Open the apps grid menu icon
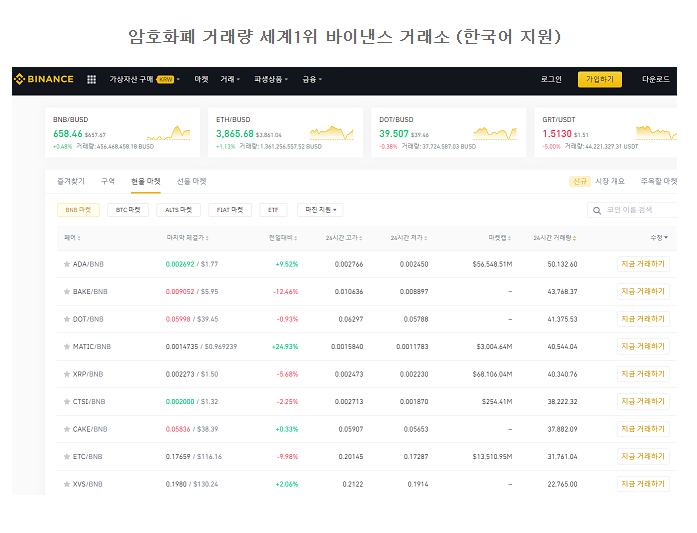 (91, 80)
